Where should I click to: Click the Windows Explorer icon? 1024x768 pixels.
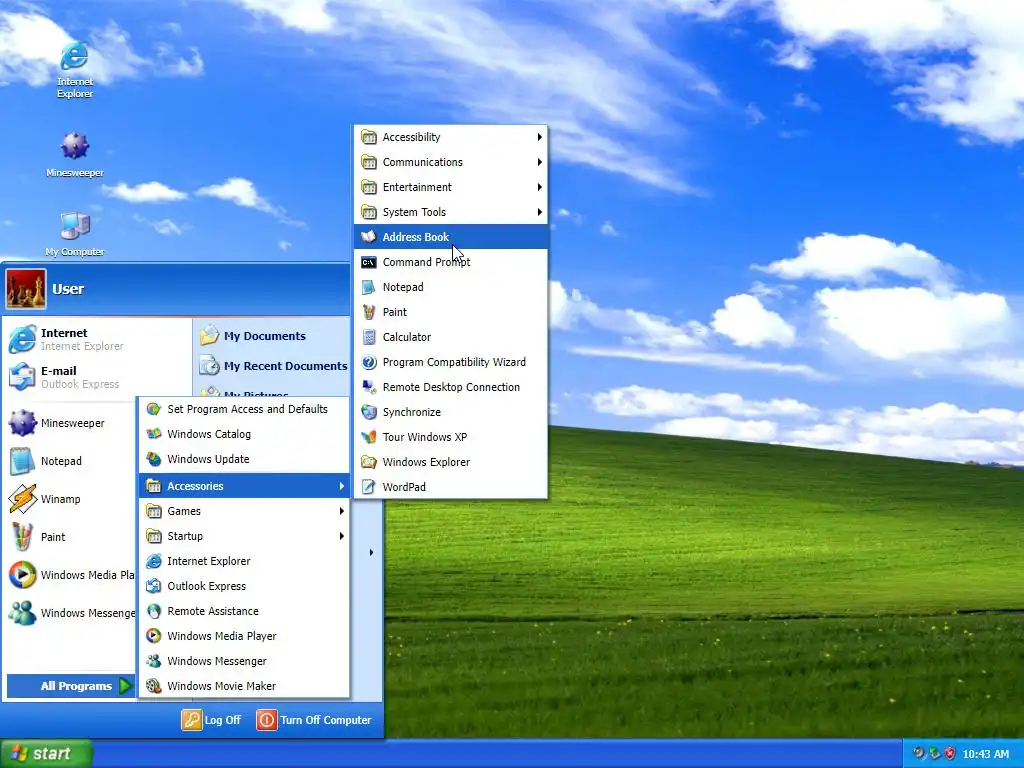tap(369, 462)
